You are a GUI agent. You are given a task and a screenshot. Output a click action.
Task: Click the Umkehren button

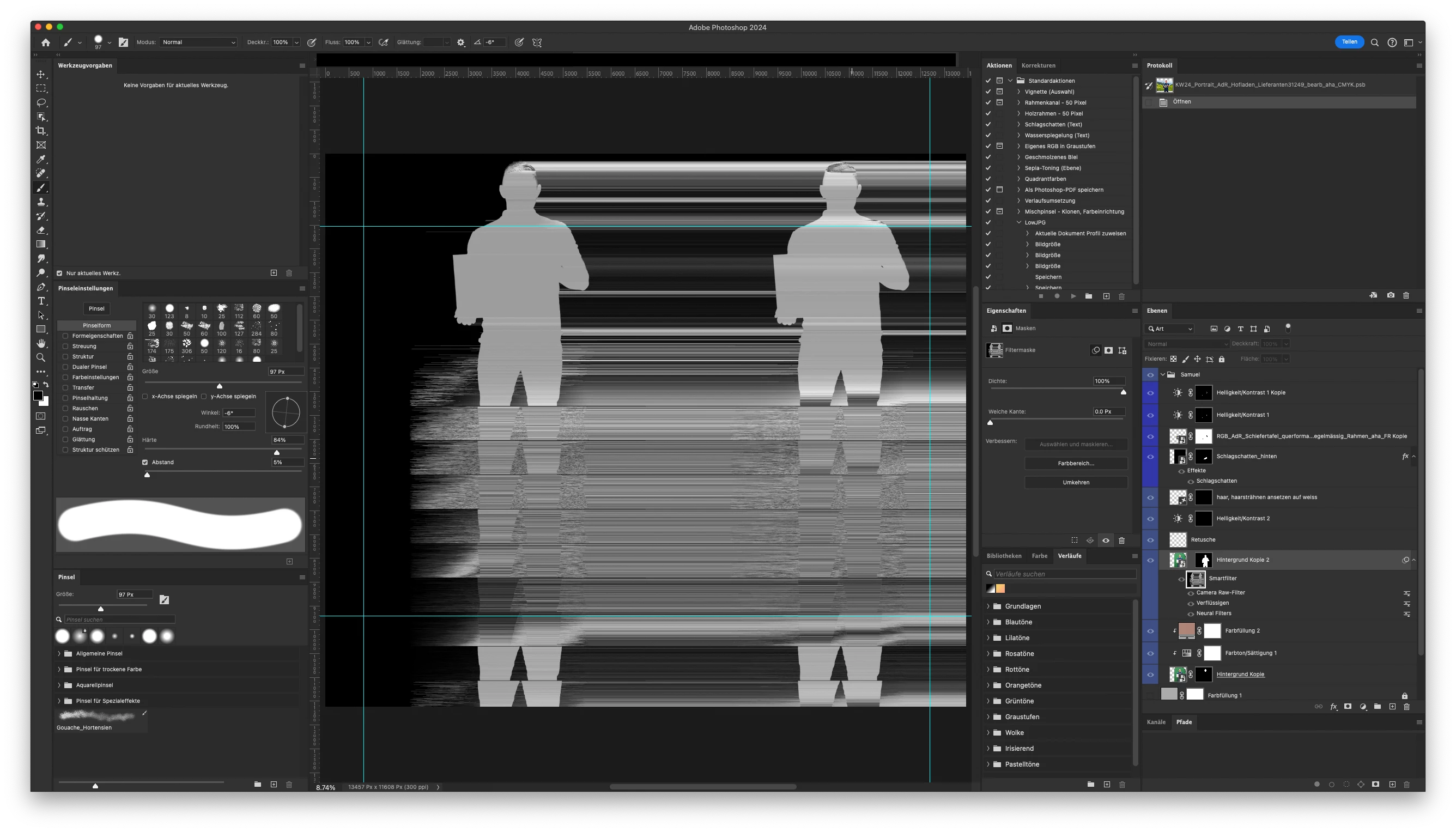(1076, 483)
